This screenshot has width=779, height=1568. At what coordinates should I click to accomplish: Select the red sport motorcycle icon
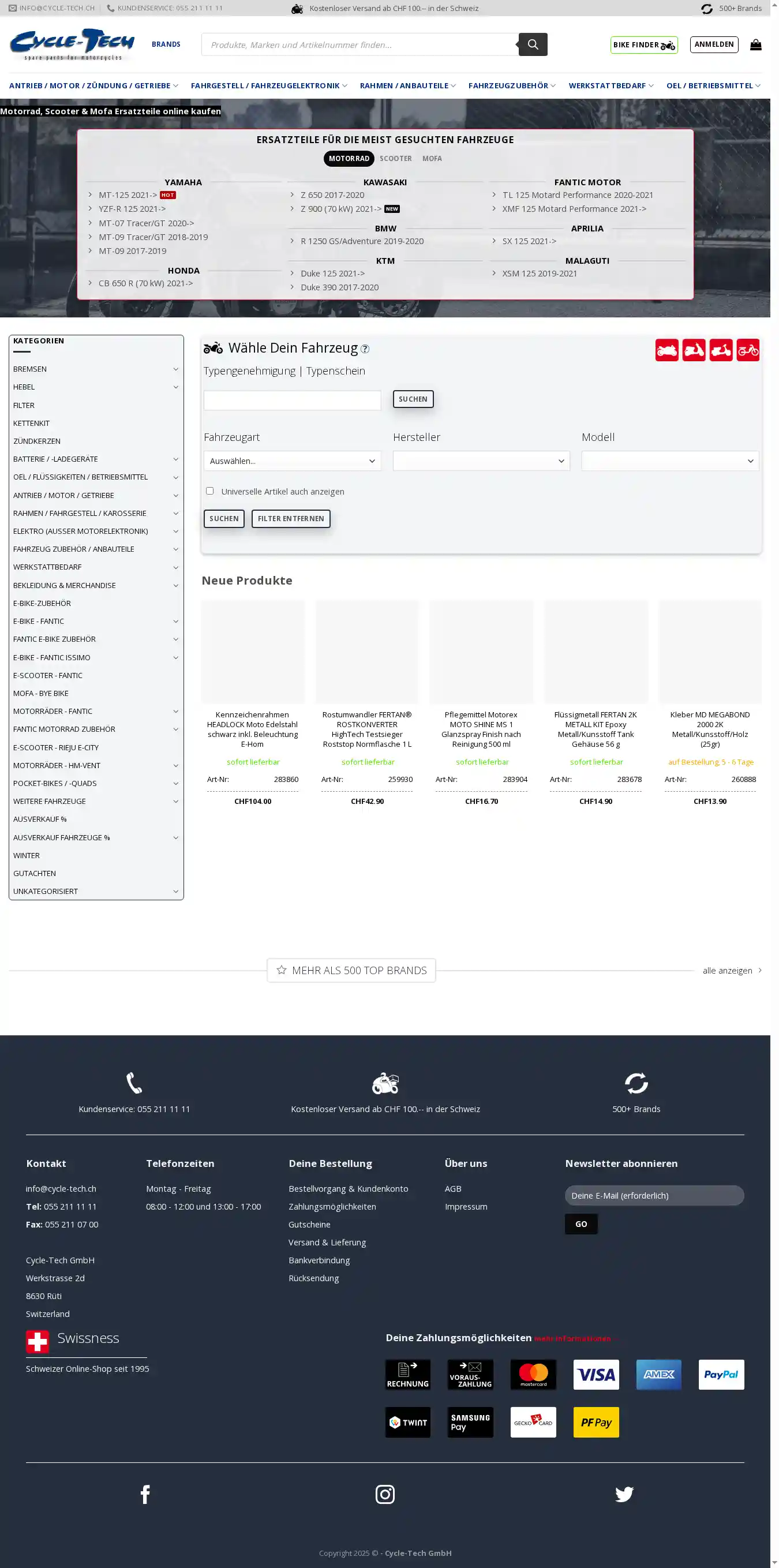tap(666, 350)
